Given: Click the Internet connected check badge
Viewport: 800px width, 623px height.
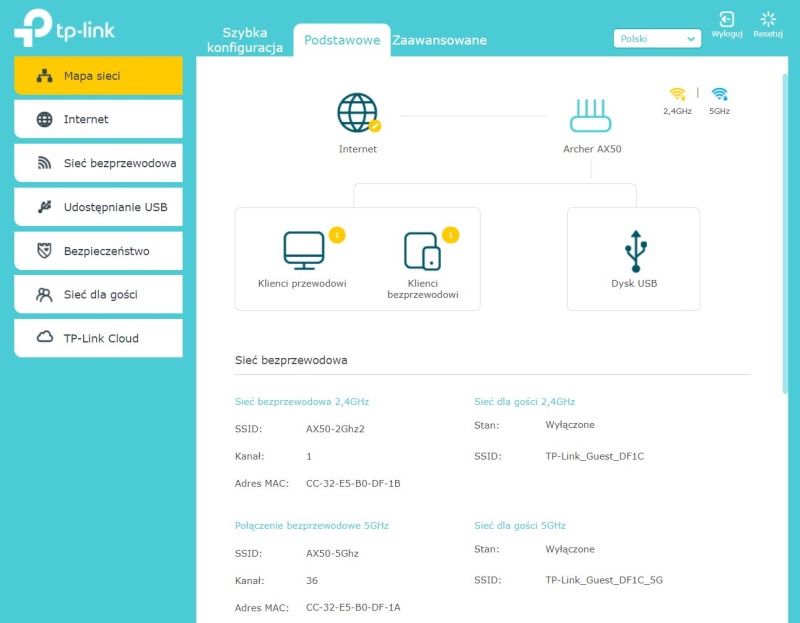Looking at the screenshot, I should click(x=375, y=126).
